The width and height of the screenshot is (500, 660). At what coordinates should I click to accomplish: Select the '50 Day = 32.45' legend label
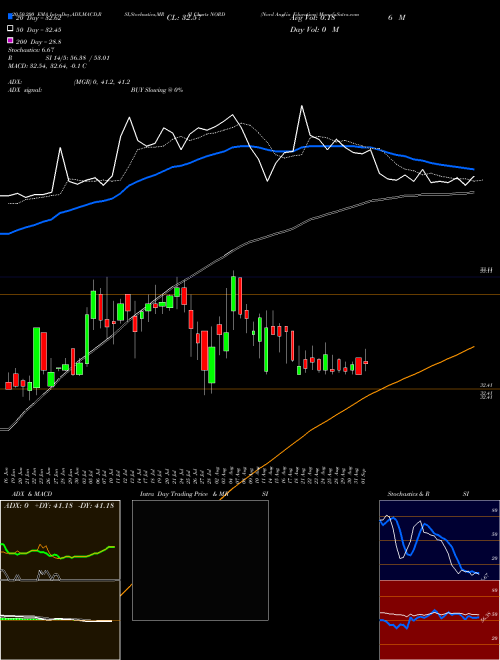38,29
